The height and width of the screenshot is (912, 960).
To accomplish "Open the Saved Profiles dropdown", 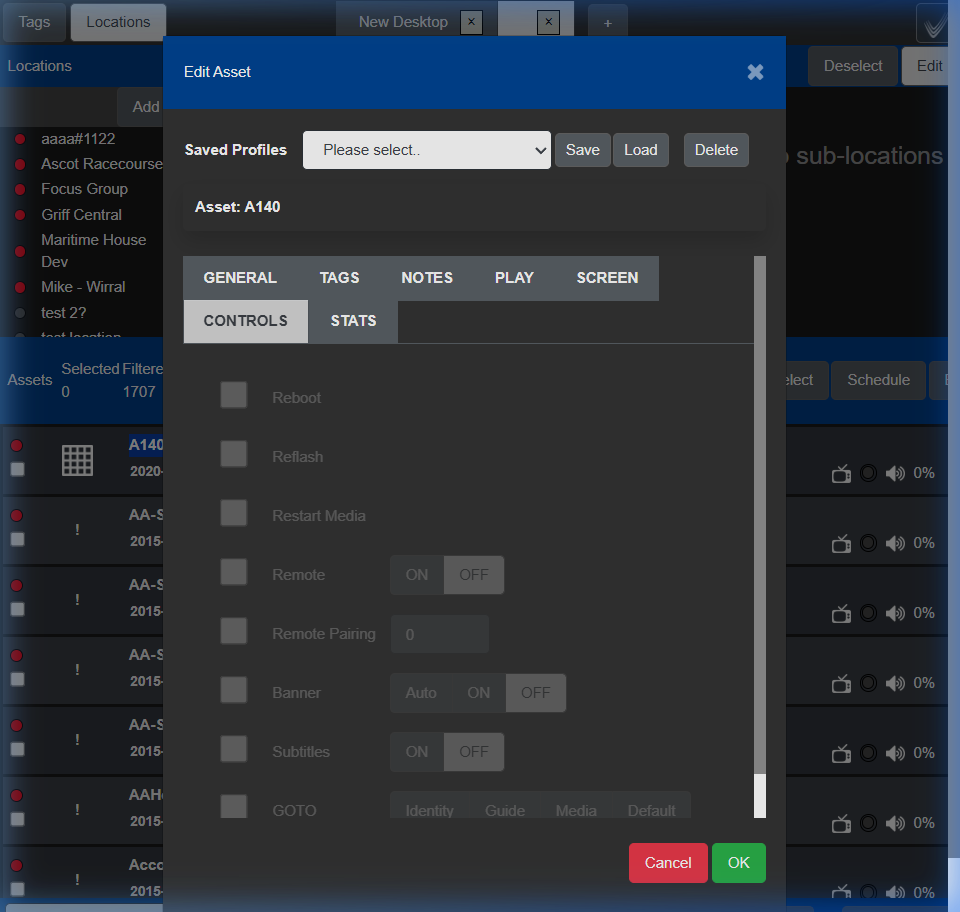I will click(x=427, y=150).
